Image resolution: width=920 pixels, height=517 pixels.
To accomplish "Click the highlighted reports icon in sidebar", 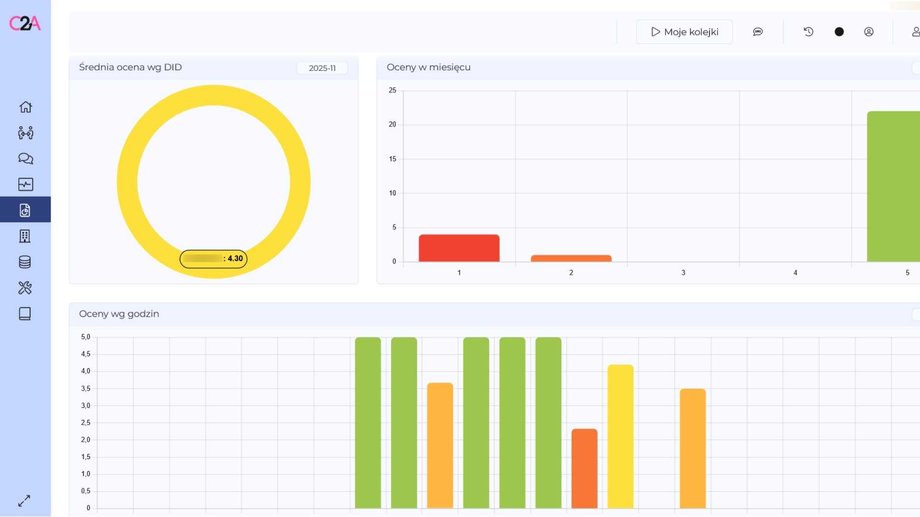I will point(25,210).
